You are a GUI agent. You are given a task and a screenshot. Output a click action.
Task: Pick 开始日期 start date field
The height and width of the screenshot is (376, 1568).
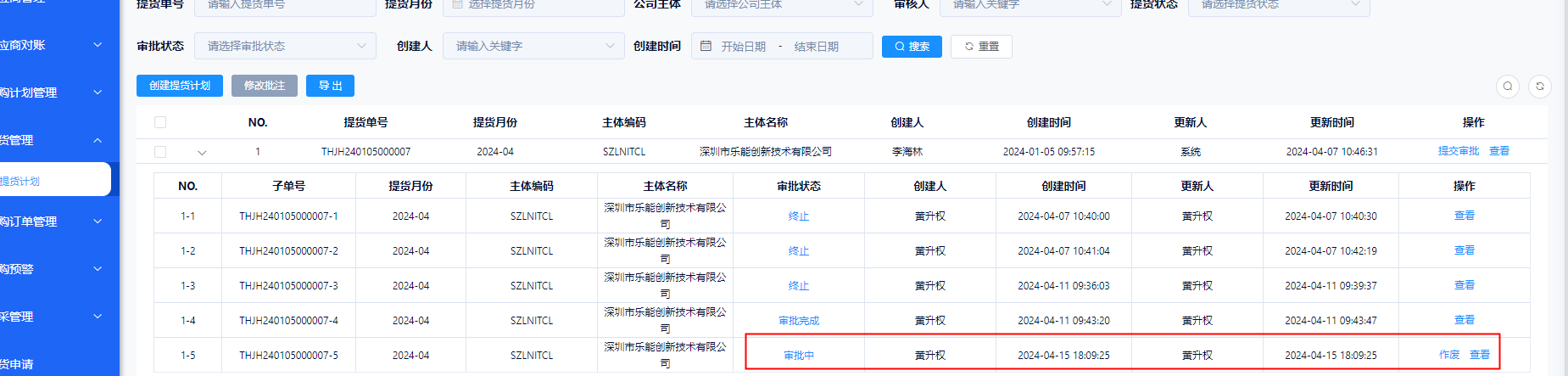tap(743, 47)
